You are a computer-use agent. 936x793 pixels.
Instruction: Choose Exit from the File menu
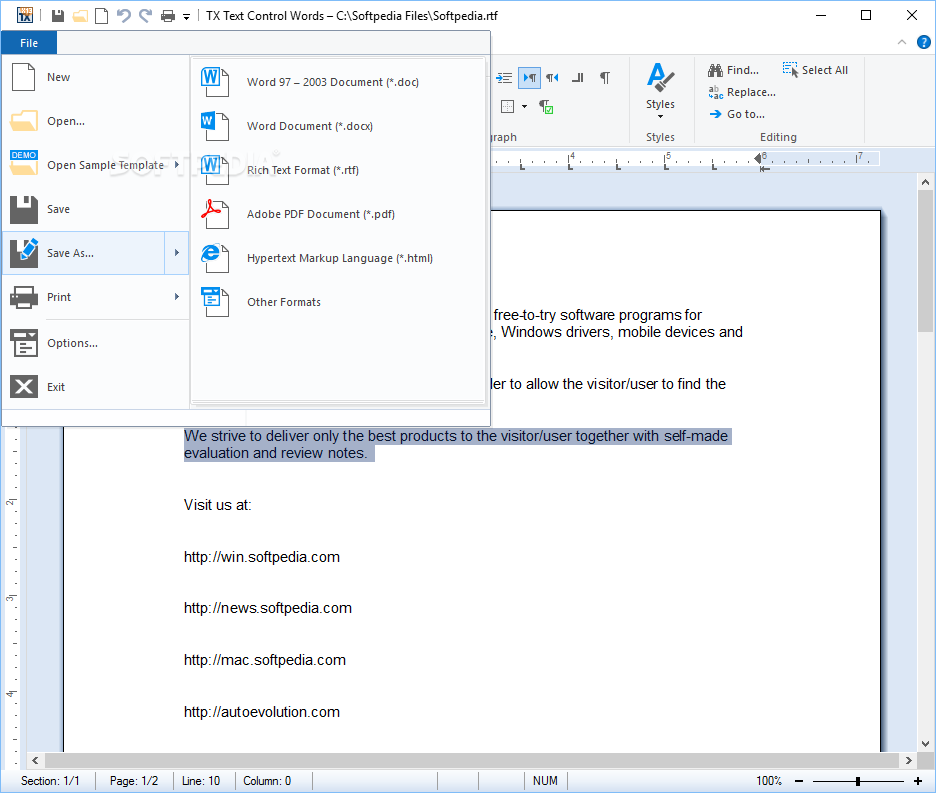point(96,387)
